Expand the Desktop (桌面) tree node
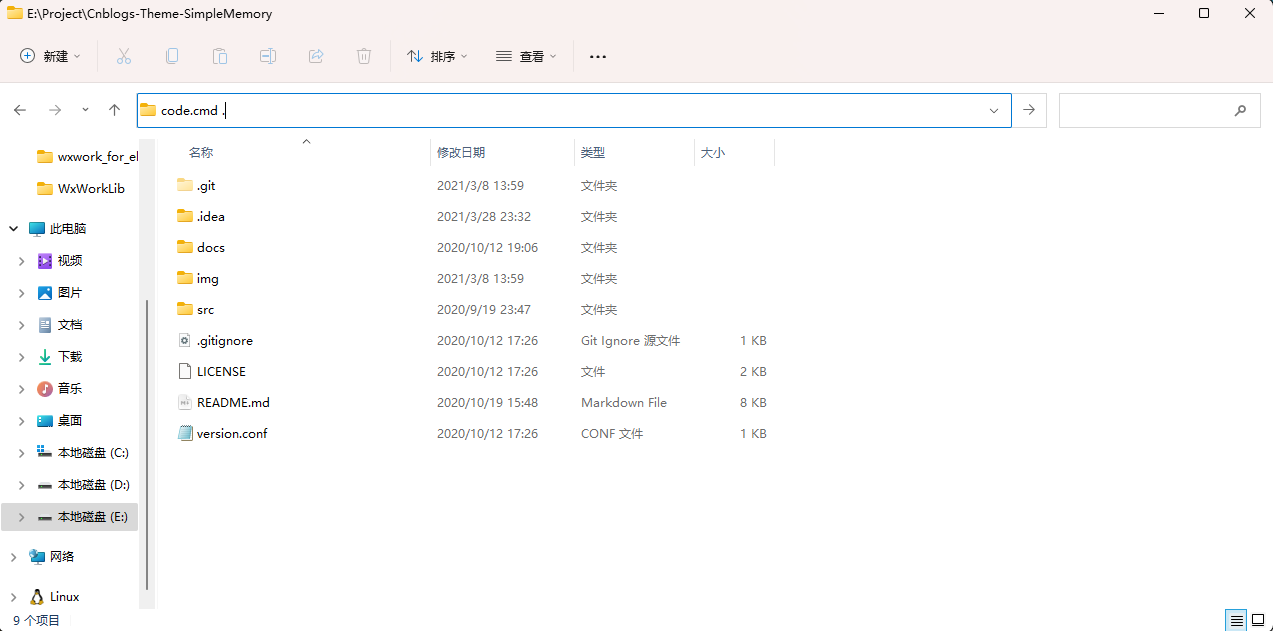Screen dimensions: 1273x631 (22, 421)
